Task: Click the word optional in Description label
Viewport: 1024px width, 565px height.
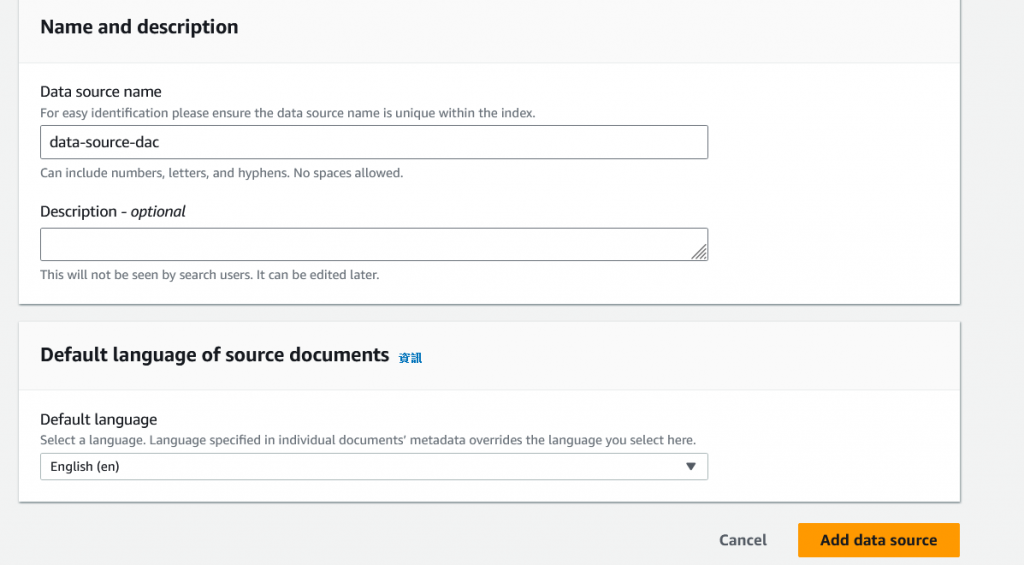Action: pos(158,212)
